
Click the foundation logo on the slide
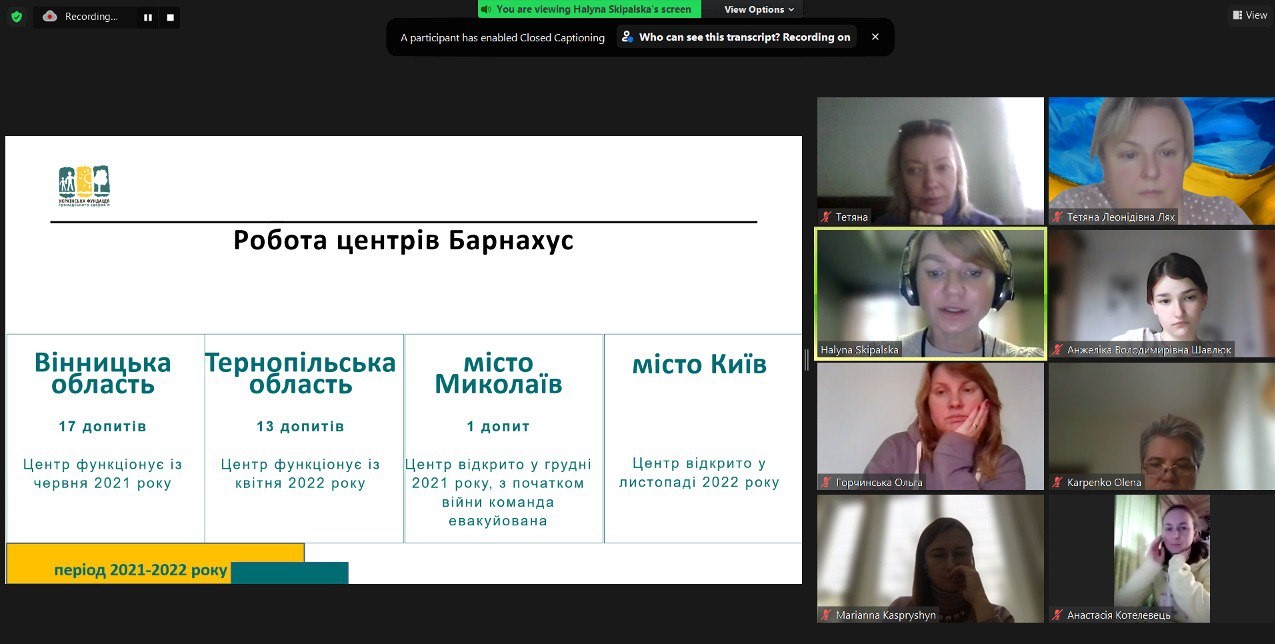click(84, 186)
